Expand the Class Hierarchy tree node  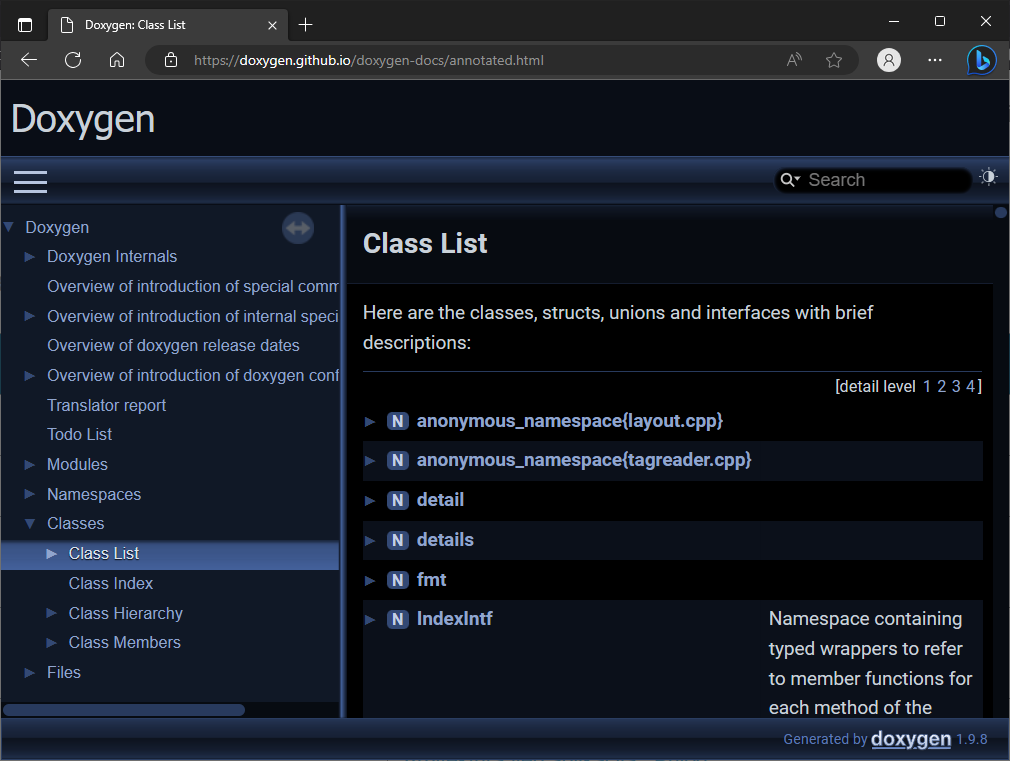pos(52,613)
